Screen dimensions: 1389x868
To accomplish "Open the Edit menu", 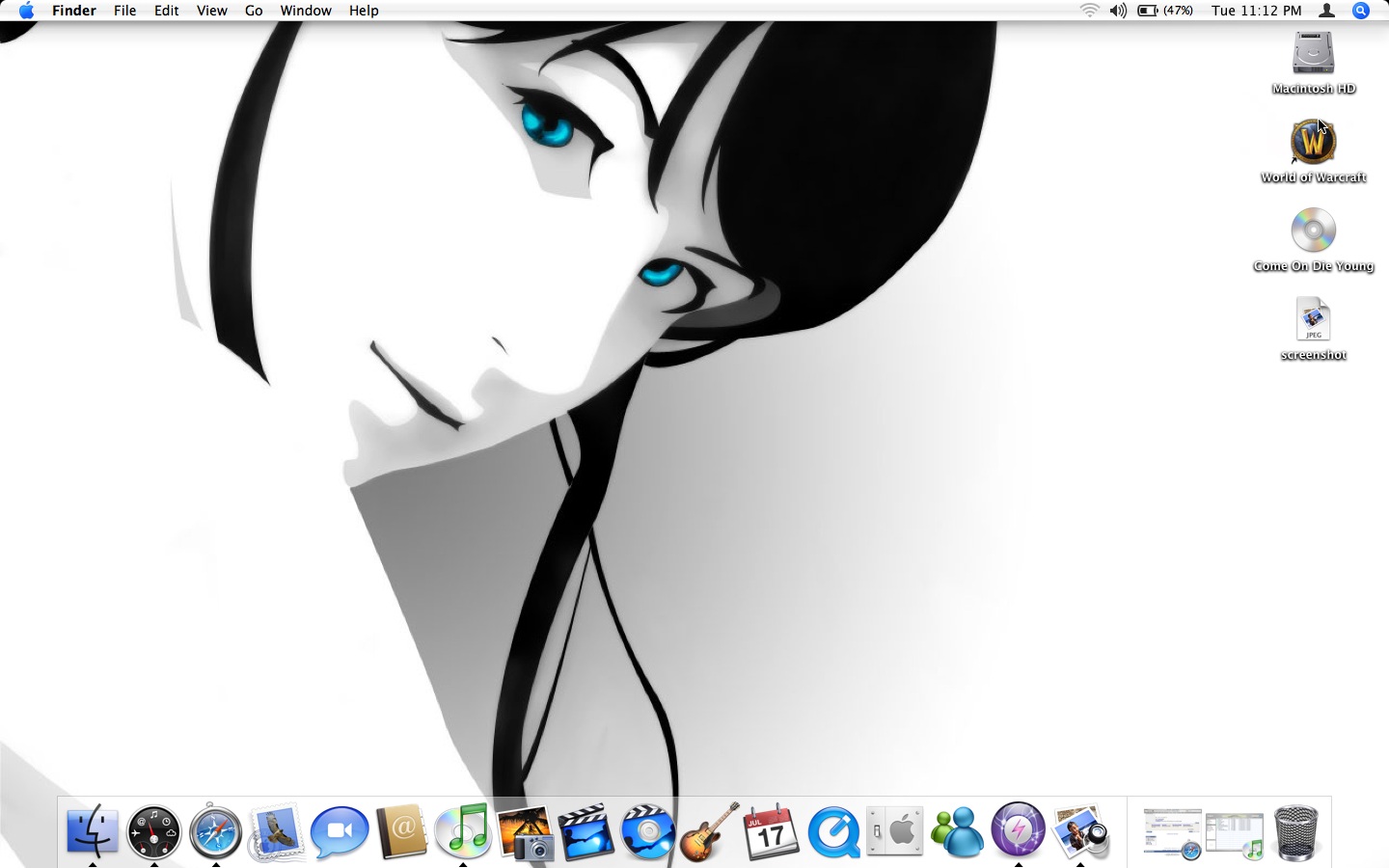I will pos(167,11).
